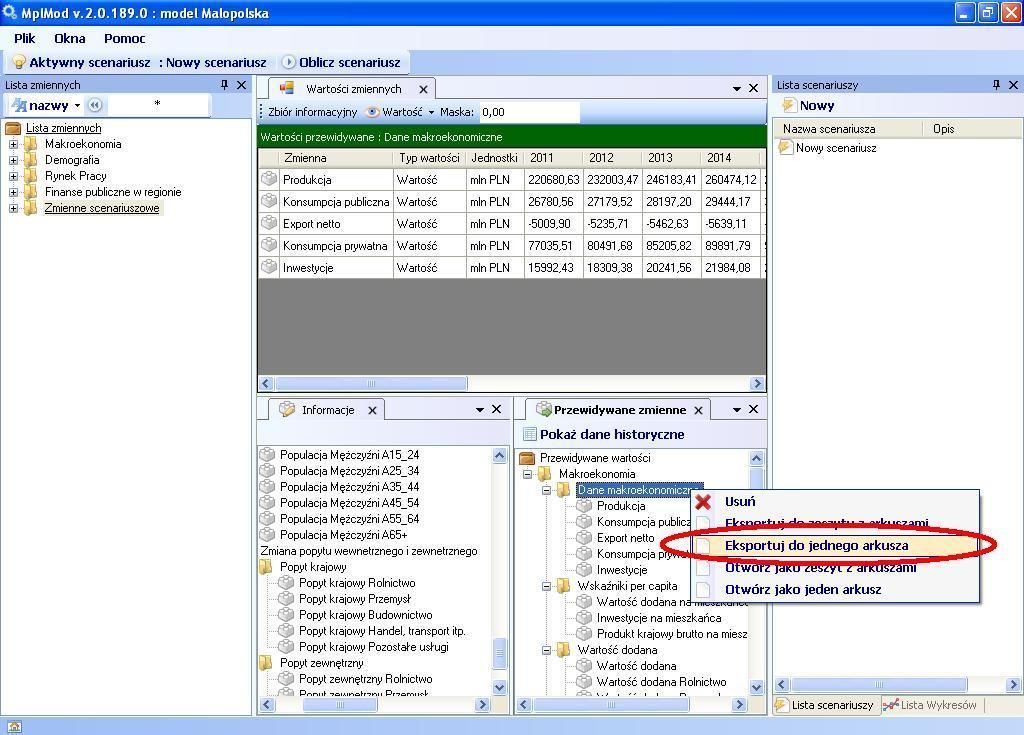The image size is (1024, 735).
Task: Click the Oblicz scenariusz button
Action: [342, 62]
